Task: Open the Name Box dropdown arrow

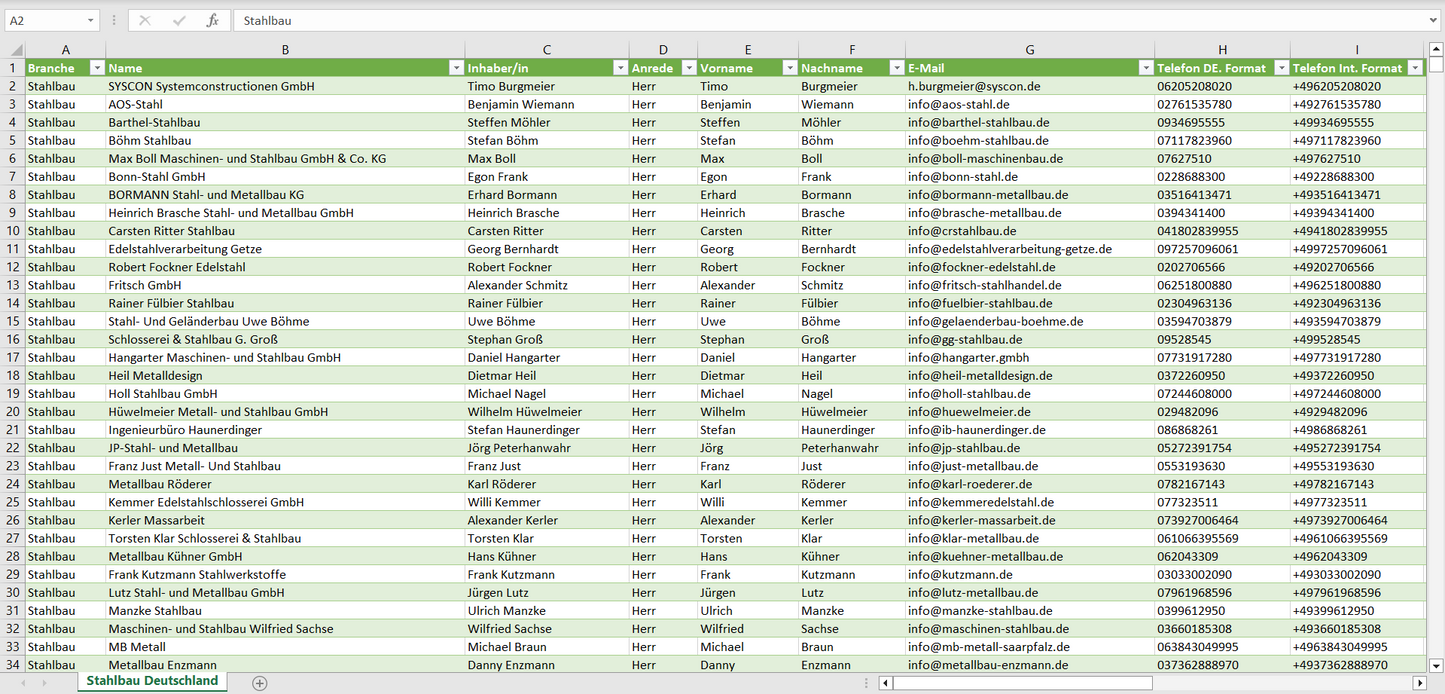Action: click(90, 20)
